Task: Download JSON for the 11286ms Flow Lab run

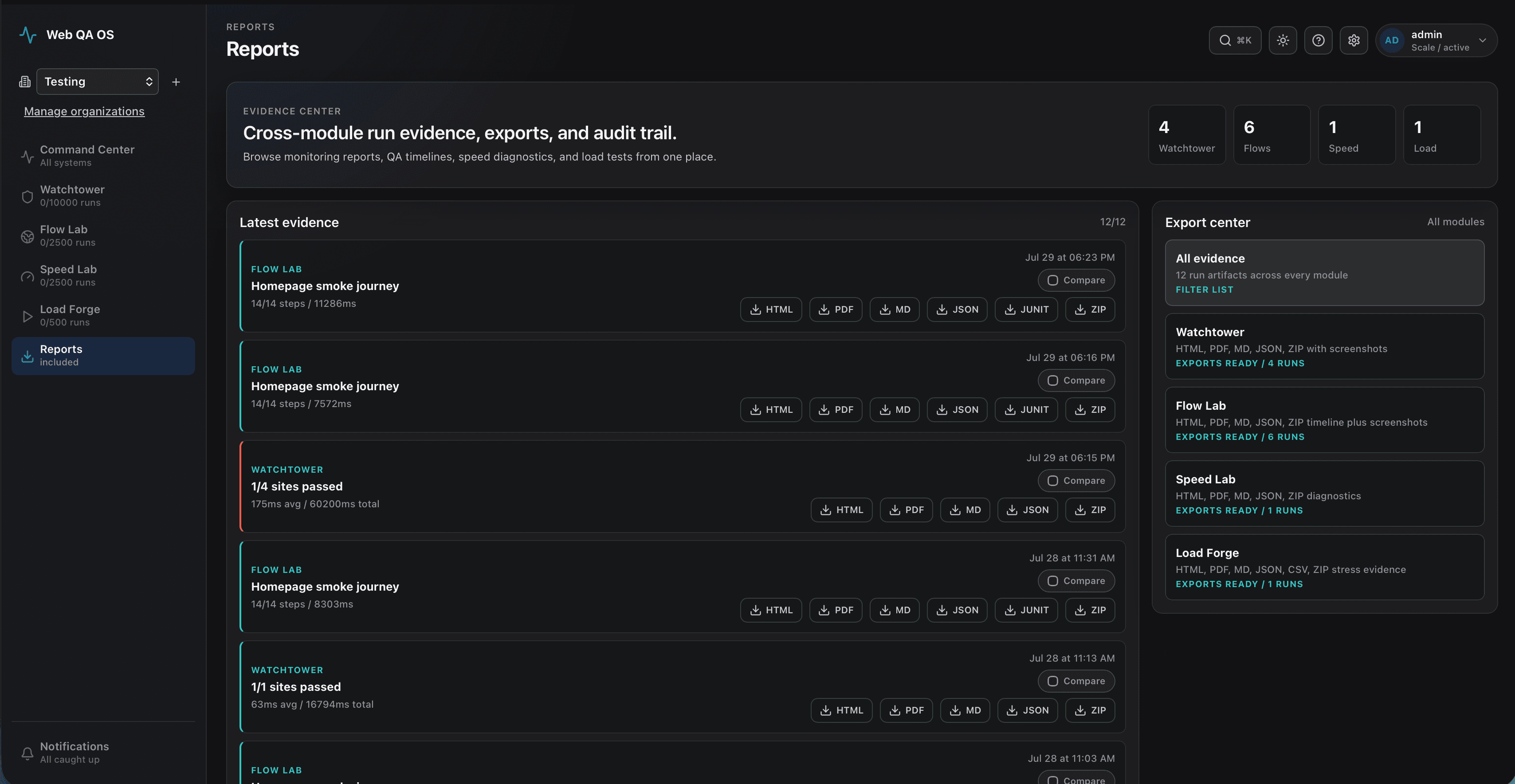Action: tap(957, 310)
